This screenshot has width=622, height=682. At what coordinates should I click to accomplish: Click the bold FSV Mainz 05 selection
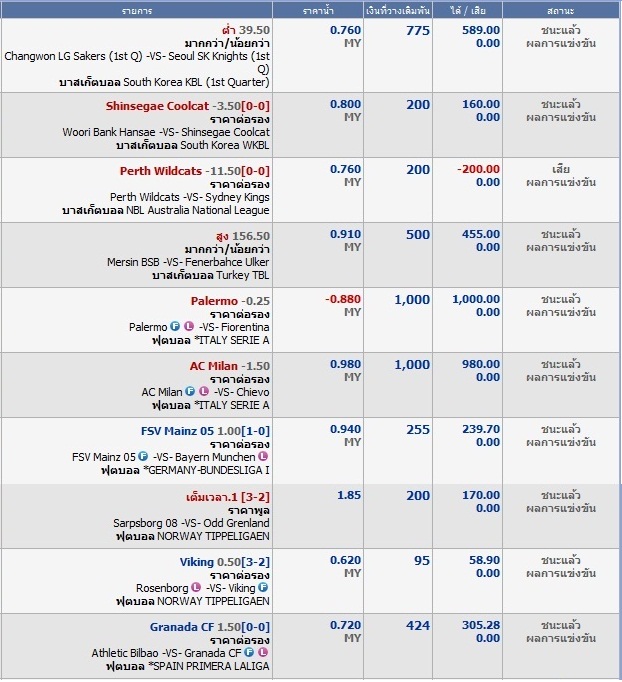(x=178, y=431)
